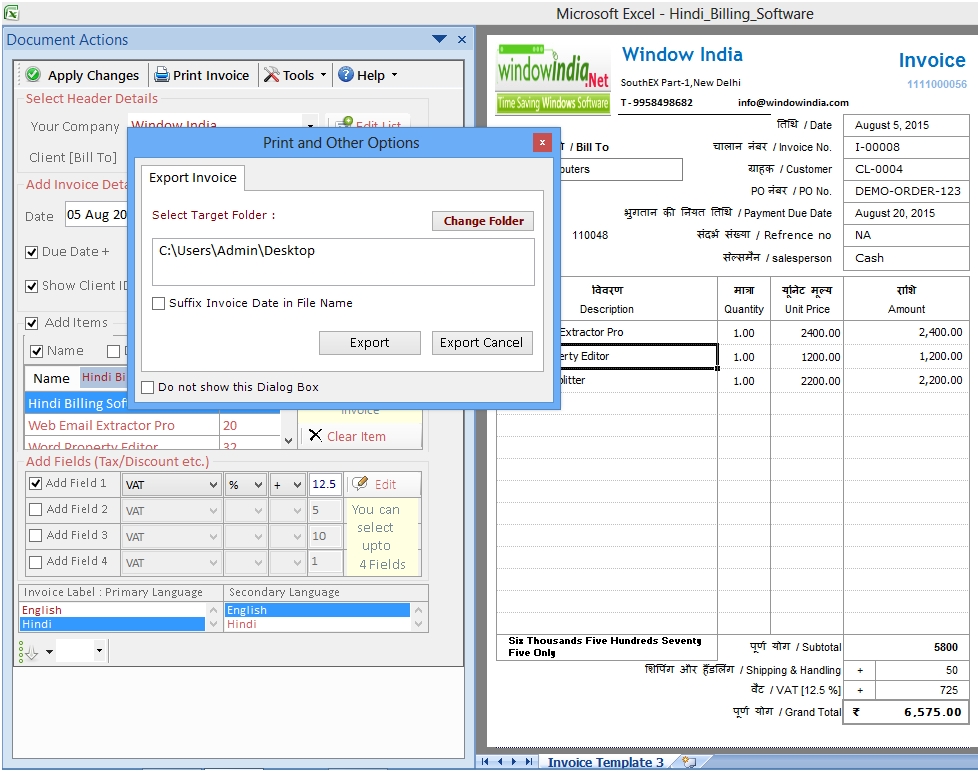Click the Tools wrench icon
The image size is (978, 772).
[x=271, y=75]
